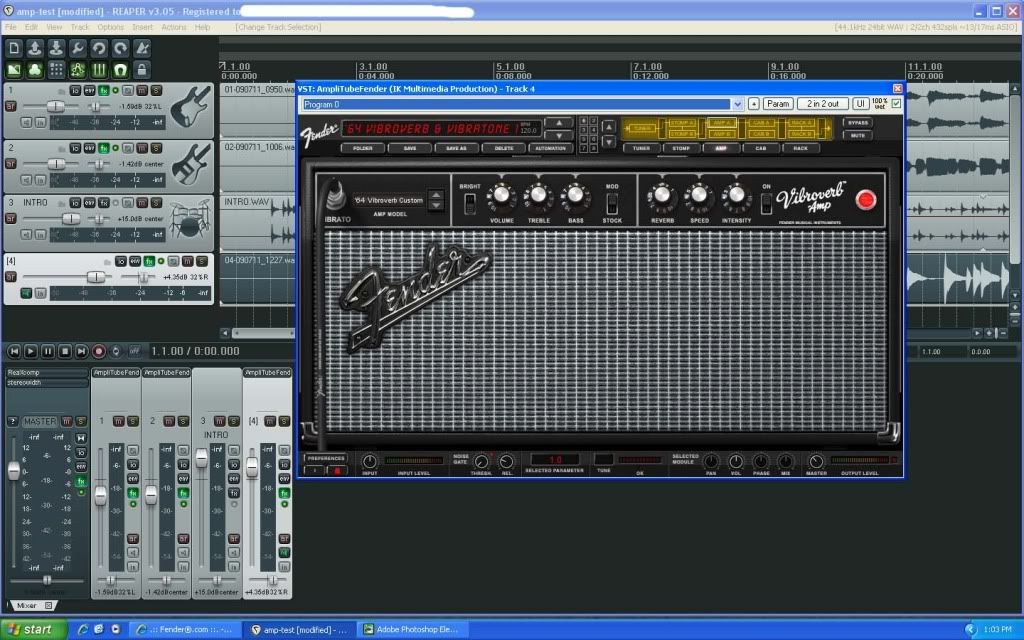Click the metronome icon in the main toolbar
Viewport: 1024px width, 640px height.
coord(143,48)
